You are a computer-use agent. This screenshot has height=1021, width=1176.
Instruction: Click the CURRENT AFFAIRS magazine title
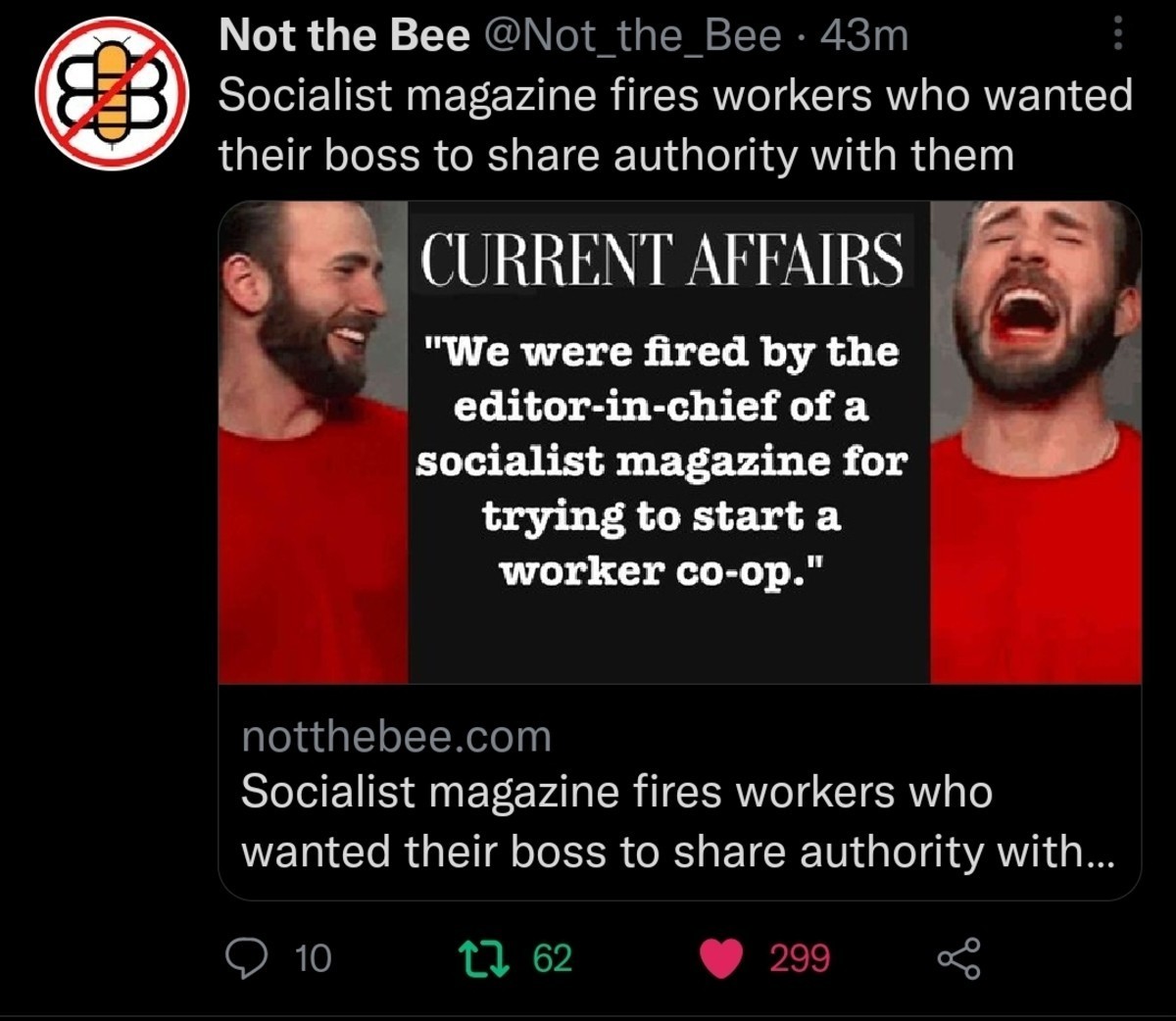tap(661, 257)
